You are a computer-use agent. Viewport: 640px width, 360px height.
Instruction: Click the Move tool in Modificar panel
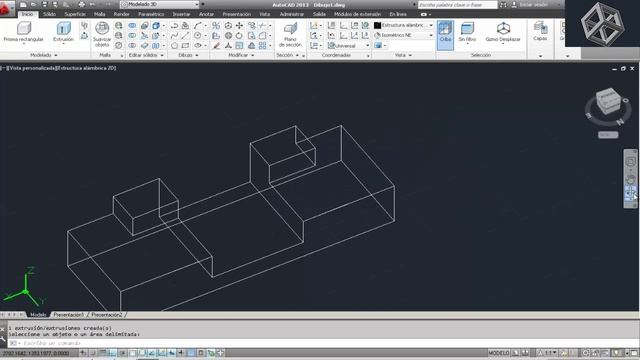(239, 26)
